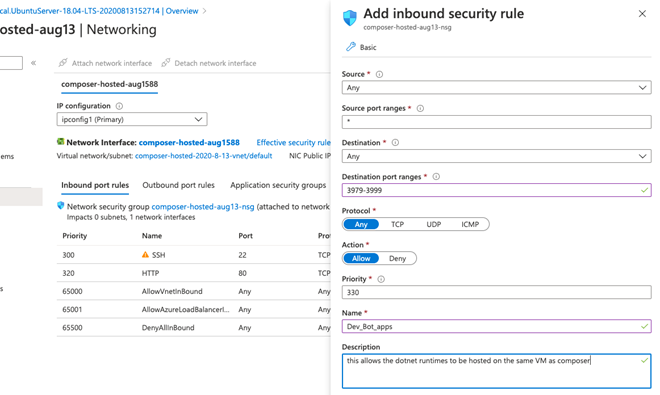Close the Add inbound security rule panel

642,14
